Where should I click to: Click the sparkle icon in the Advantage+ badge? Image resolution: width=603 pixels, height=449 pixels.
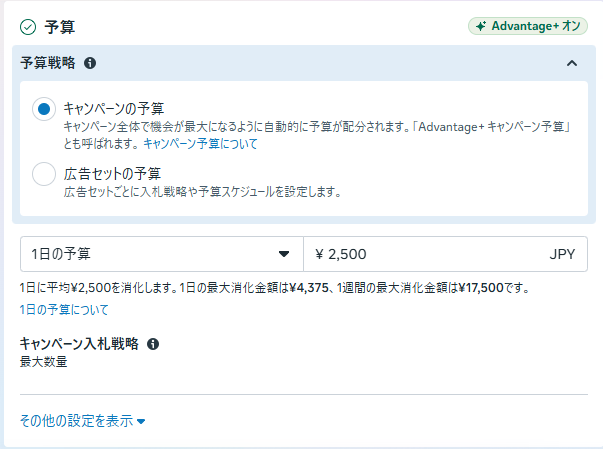click(481, 27)
